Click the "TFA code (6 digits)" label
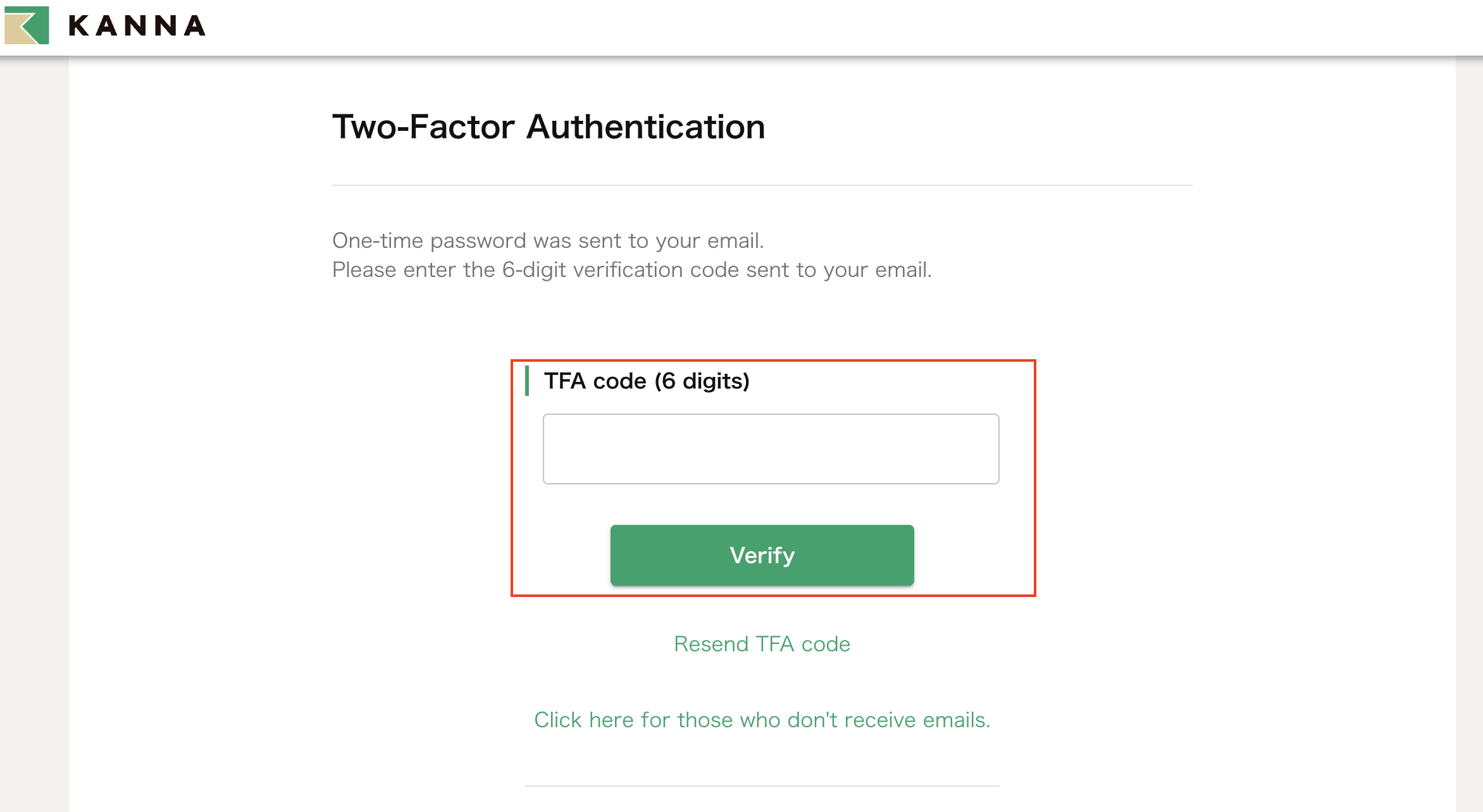This screenshot has height=812, width=1483. [647, 381]
